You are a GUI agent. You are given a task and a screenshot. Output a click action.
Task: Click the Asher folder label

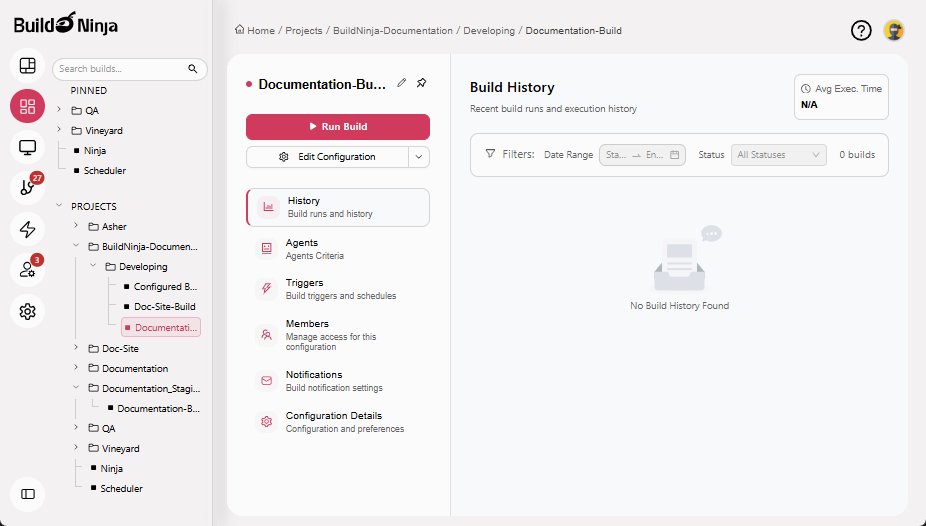tap(114, 227)
